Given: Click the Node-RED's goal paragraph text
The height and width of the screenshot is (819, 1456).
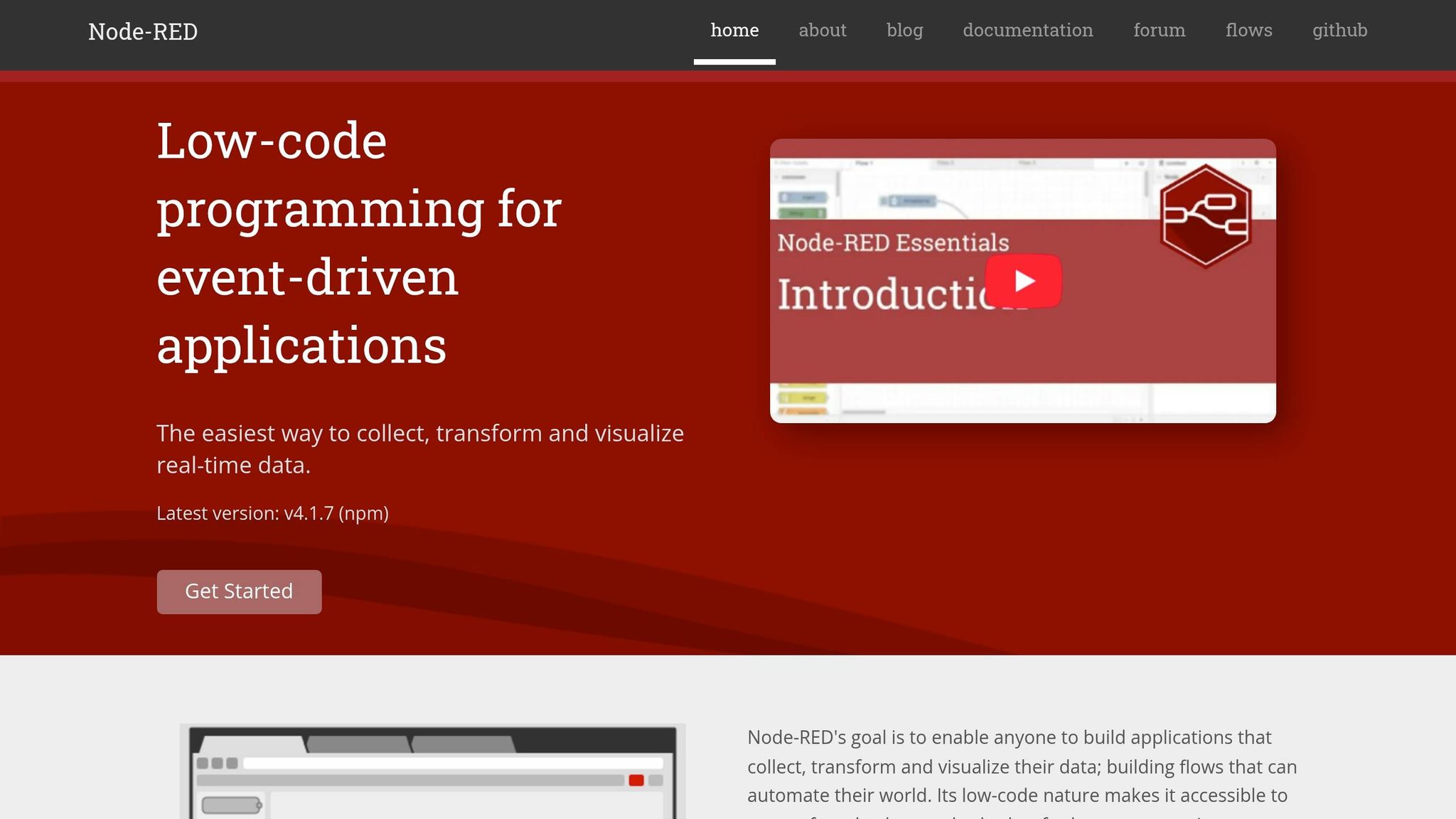Looking at the screenshot, I should (1022, 766).
